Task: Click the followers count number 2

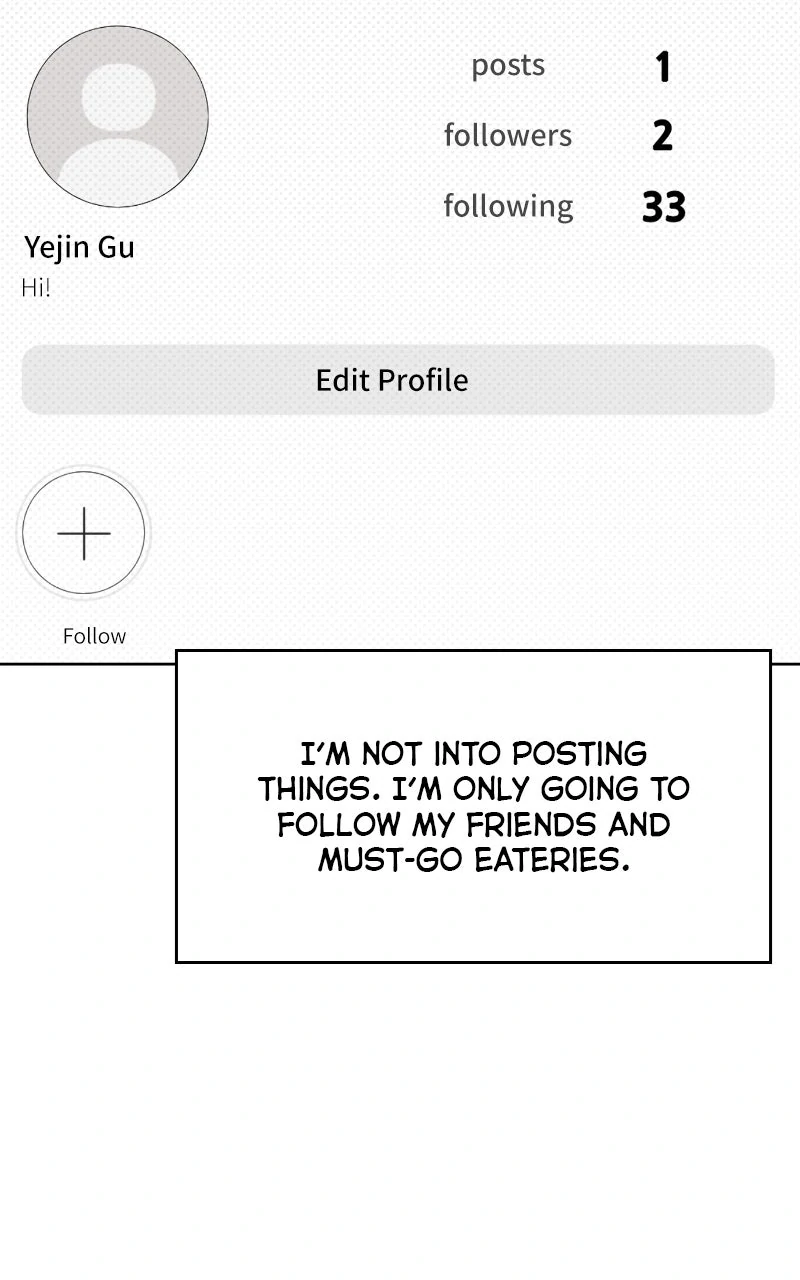Action: 662,136
